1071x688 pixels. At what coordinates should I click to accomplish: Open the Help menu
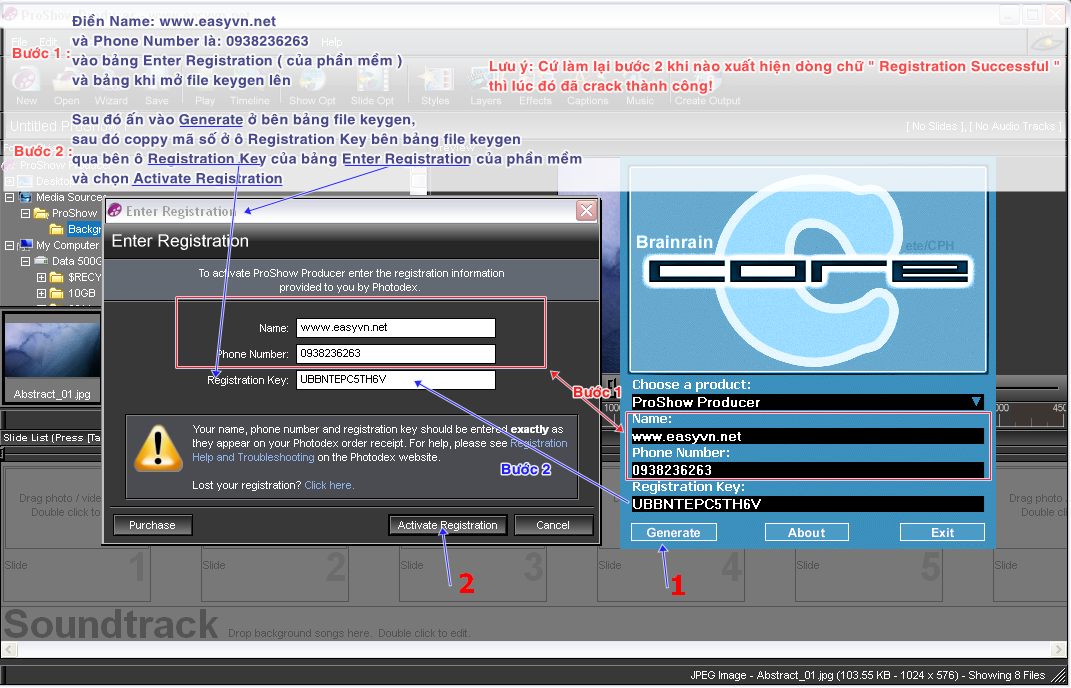[331, 42]
